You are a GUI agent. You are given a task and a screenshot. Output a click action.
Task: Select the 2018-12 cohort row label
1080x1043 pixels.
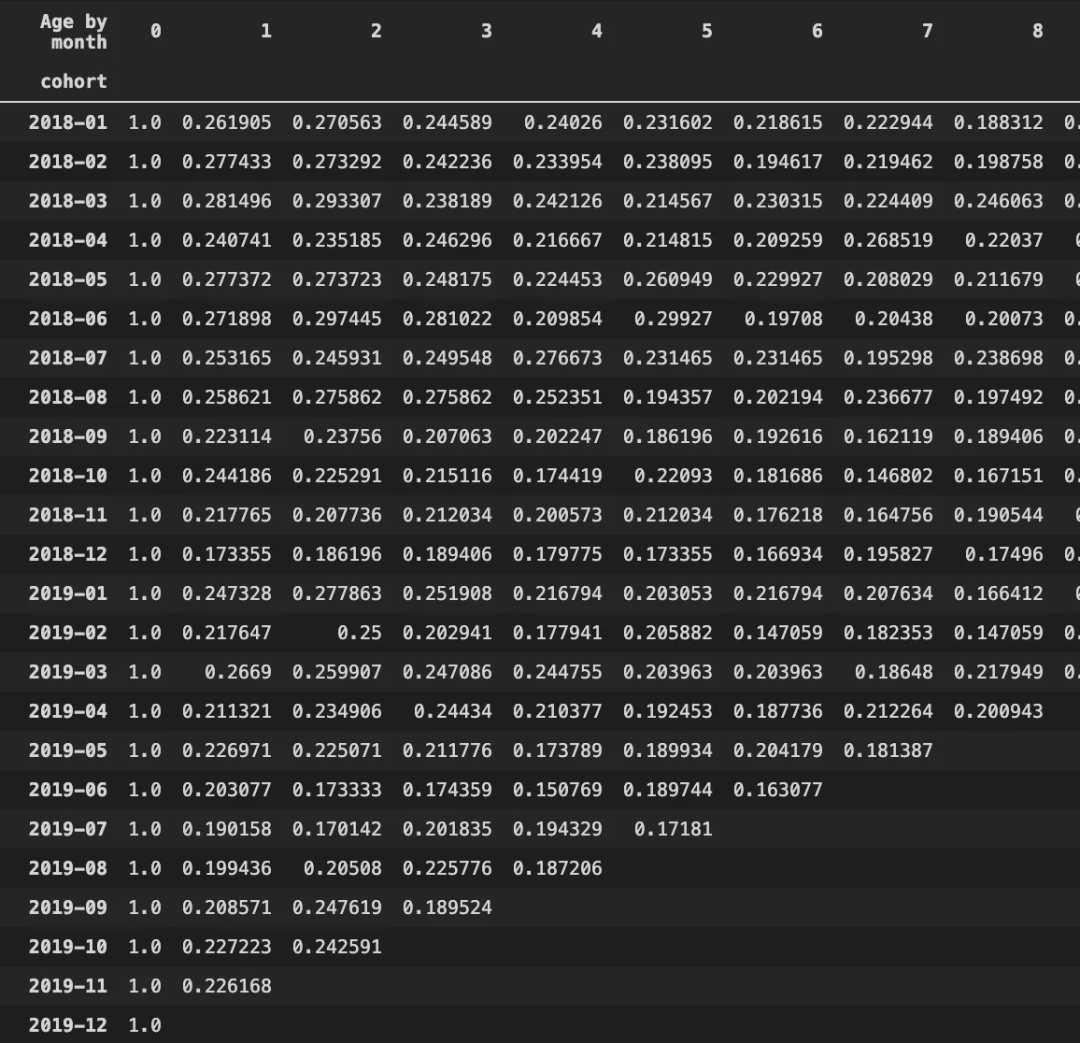pyautogui.click(x=68, y=554)
